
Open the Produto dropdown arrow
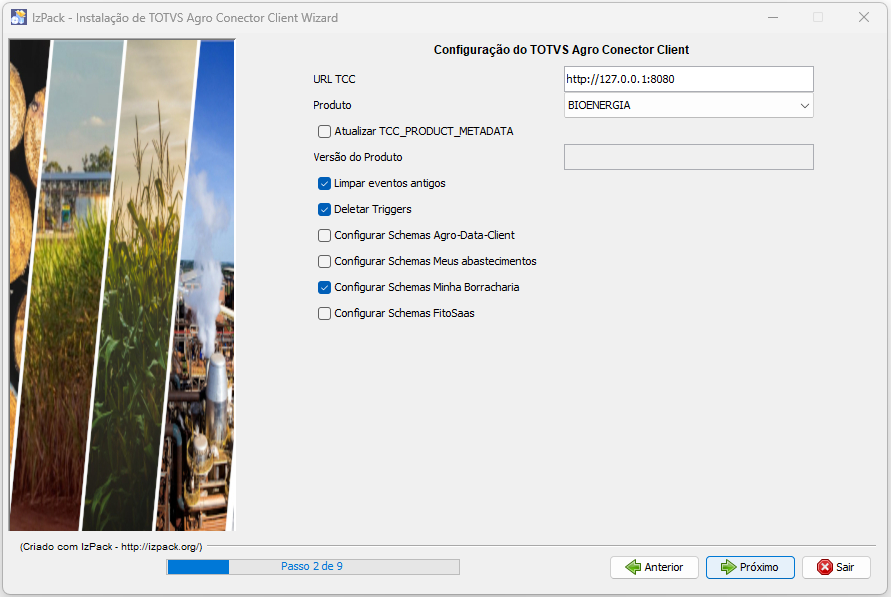[x=804, y=105]
